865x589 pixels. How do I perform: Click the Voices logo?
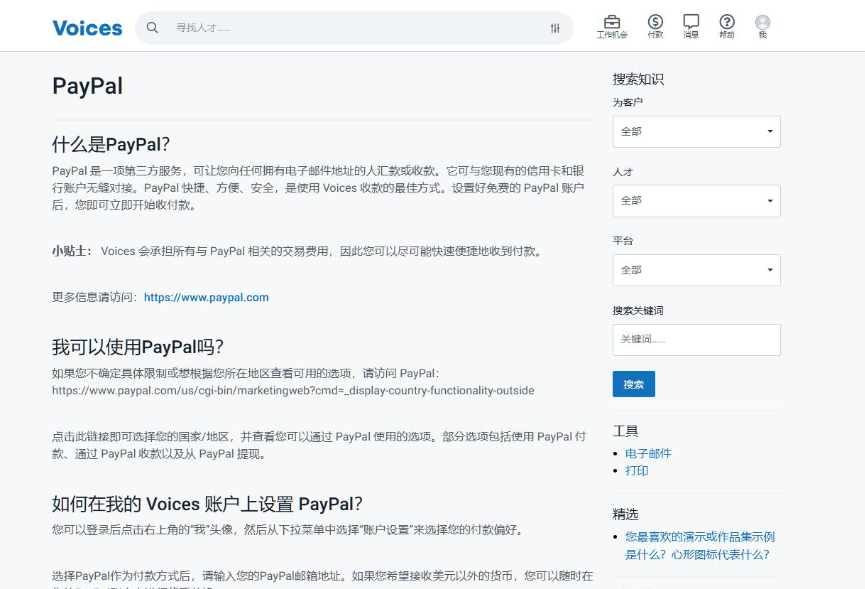coord(87,28)
